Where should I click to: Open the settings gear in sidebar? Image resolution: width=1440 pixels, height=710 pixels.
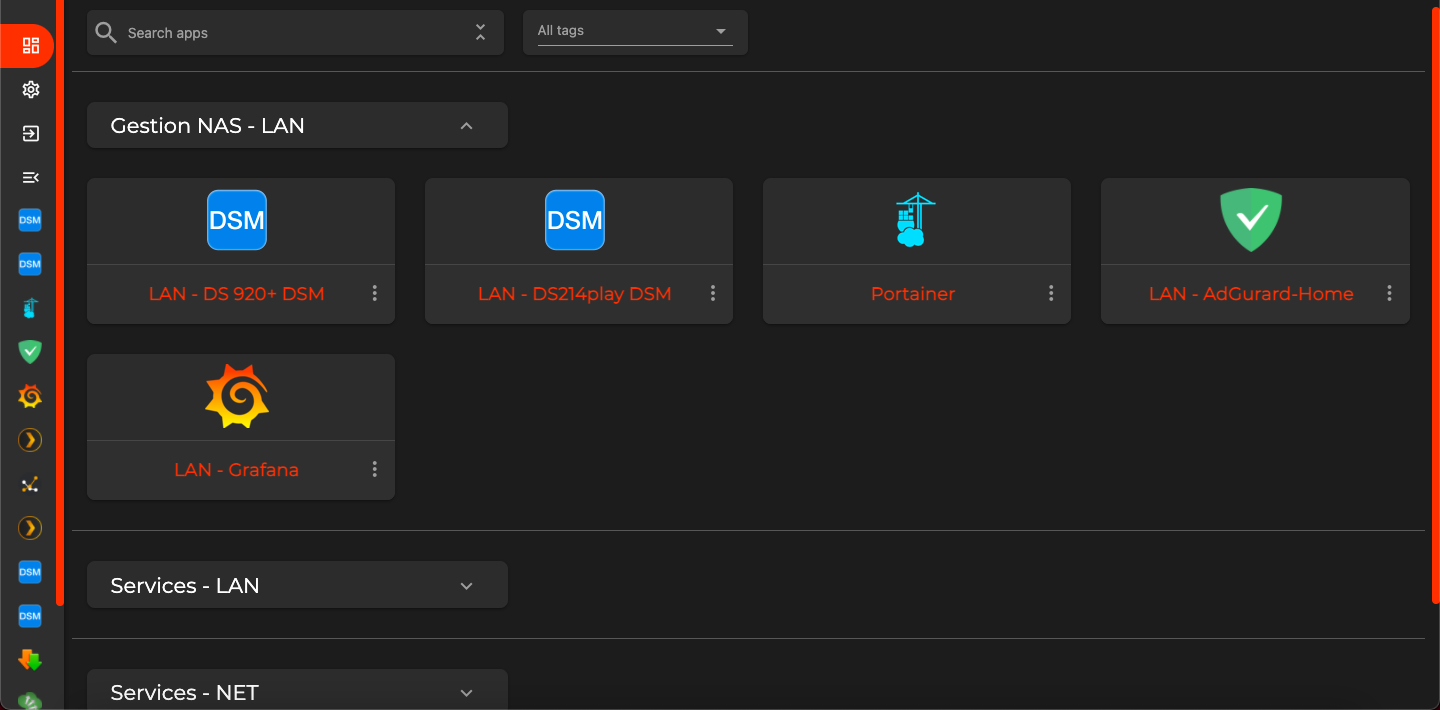point(30,89)
